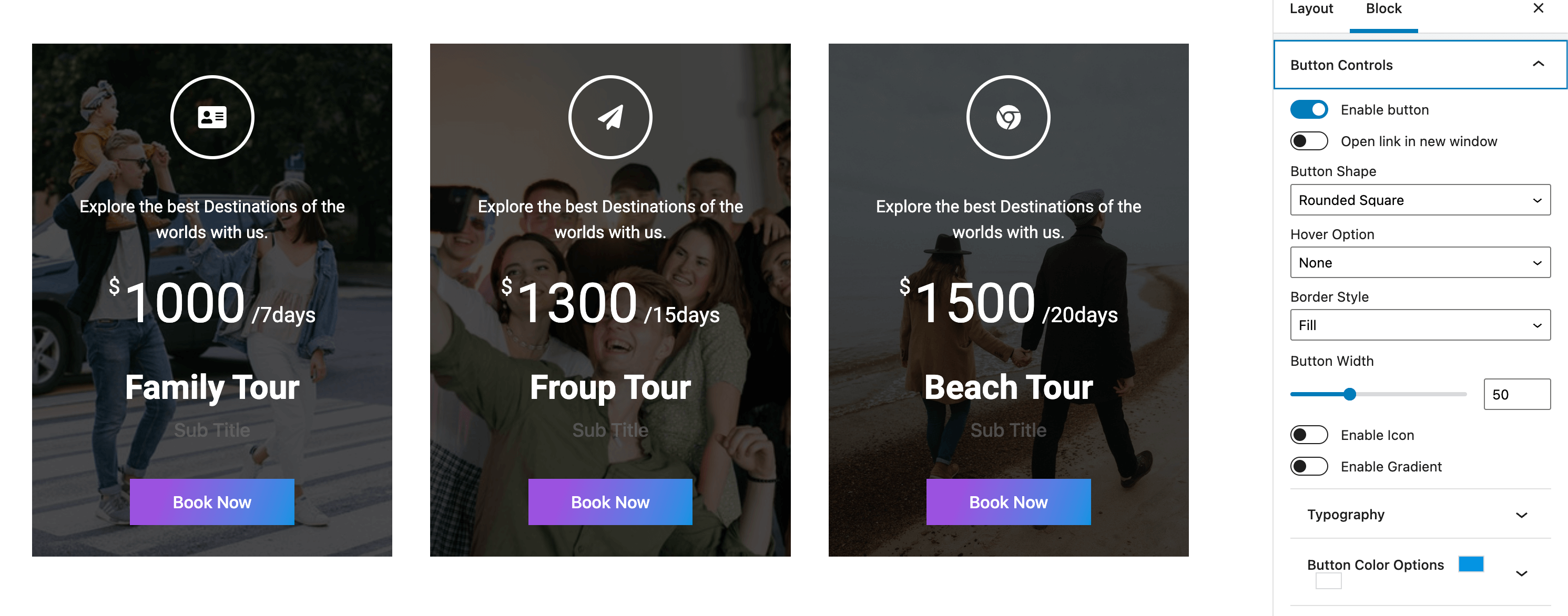Click the white Button Color Options swatch
Screen dimensions: 1568x616
click(x=1328, y=581)
